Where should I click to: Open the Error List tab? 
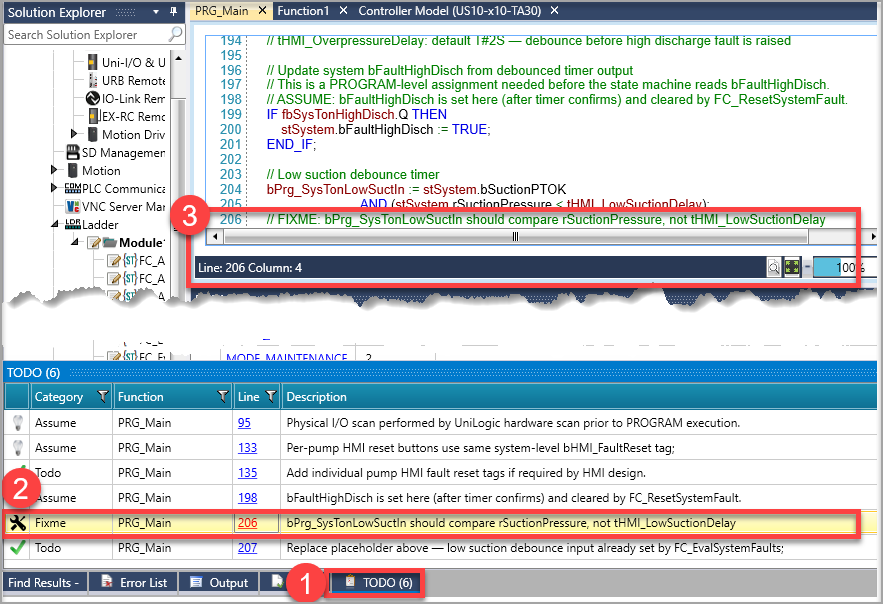coord(133,583)
